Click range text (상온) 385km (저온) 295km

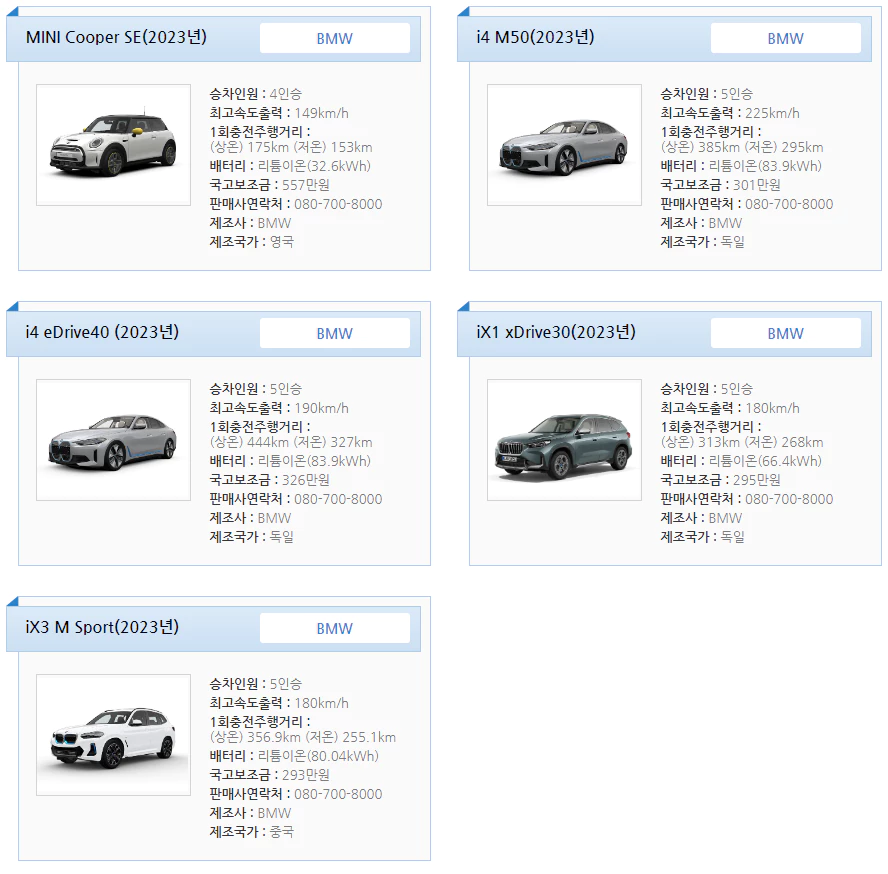click(742, 147)
